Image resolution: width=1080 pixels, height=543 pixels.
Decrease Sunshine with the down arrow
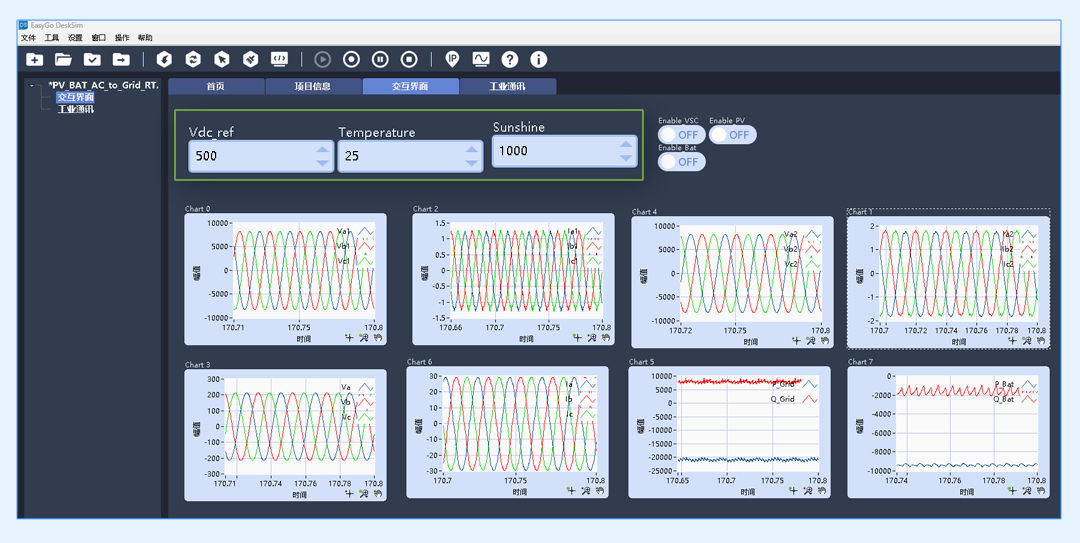[625, 158]
